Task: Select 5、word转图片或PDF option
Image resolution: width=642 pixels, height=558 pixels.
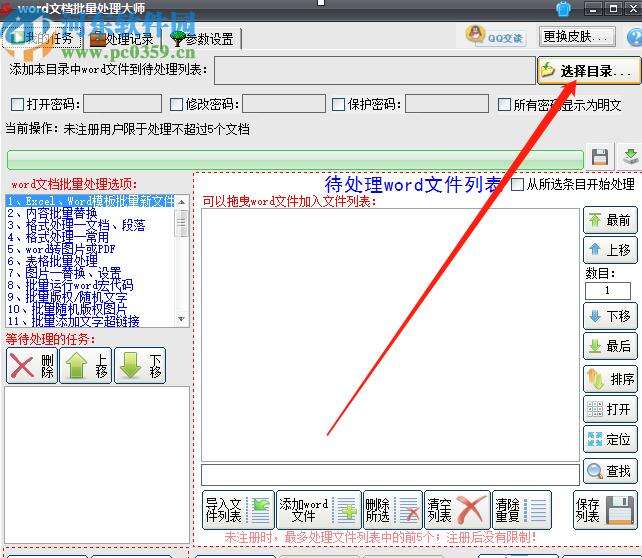Action: (x=90, y=249)
